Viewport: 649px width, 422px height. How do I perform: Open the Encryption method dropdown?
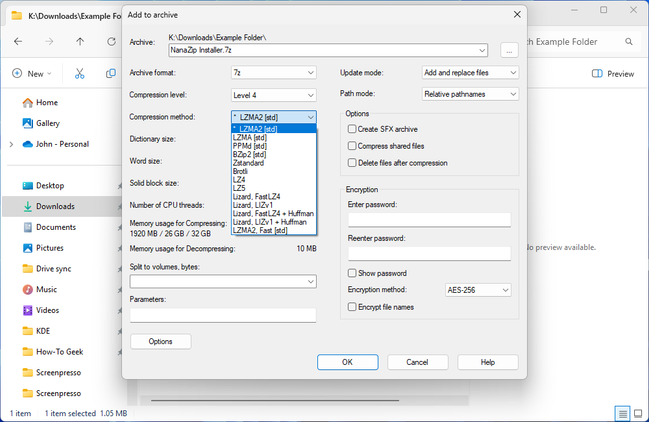tap(478, 290)
